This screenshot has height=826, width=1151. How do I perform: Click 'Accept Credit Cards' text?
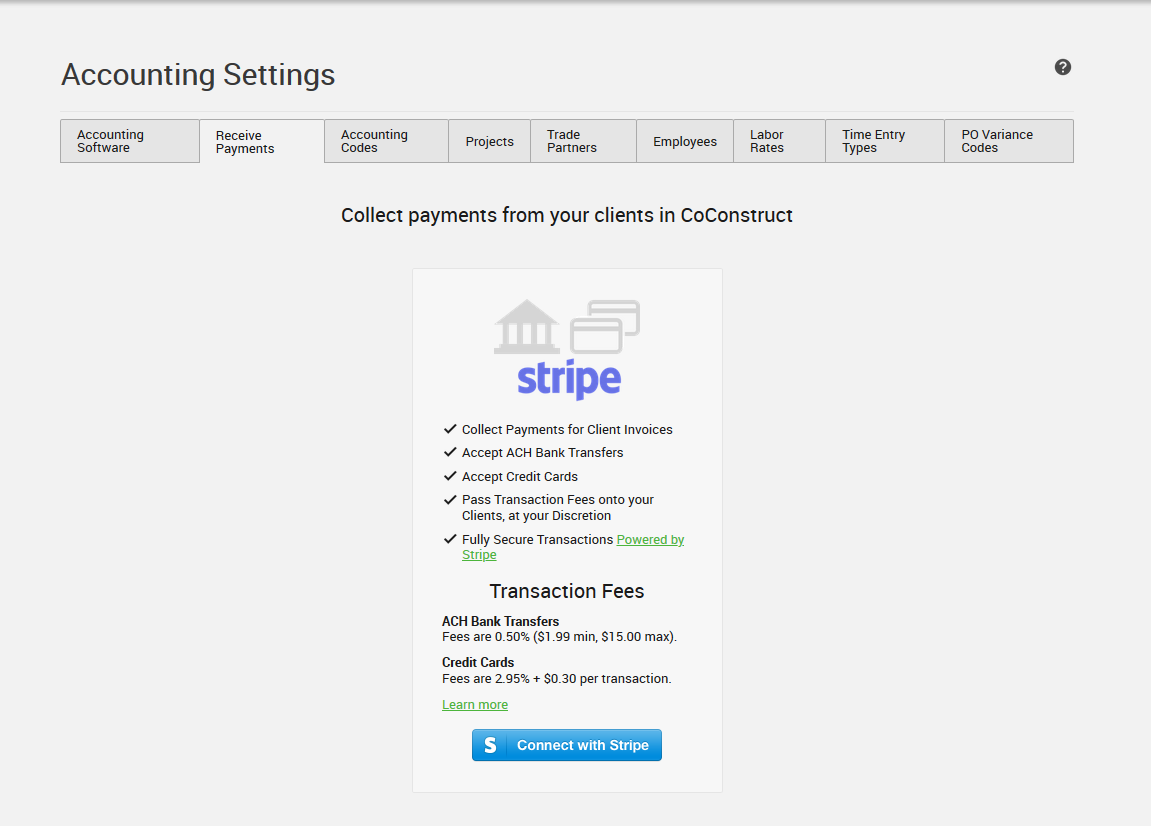coord(520,477)
